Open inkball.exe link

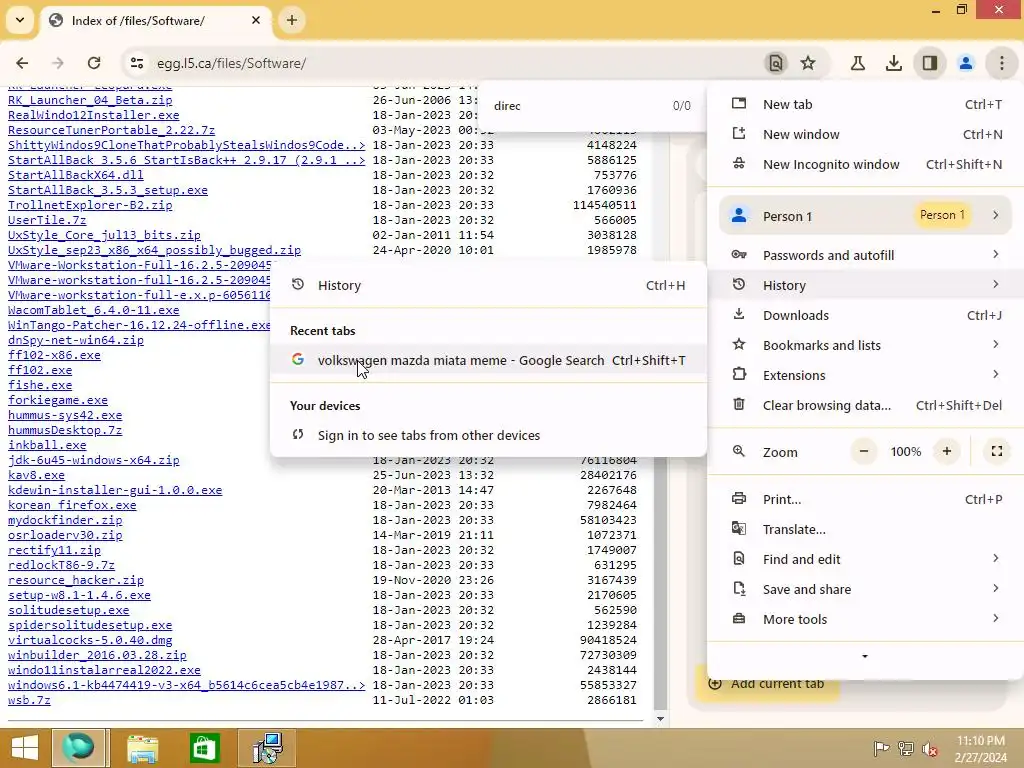coord(47,445)
